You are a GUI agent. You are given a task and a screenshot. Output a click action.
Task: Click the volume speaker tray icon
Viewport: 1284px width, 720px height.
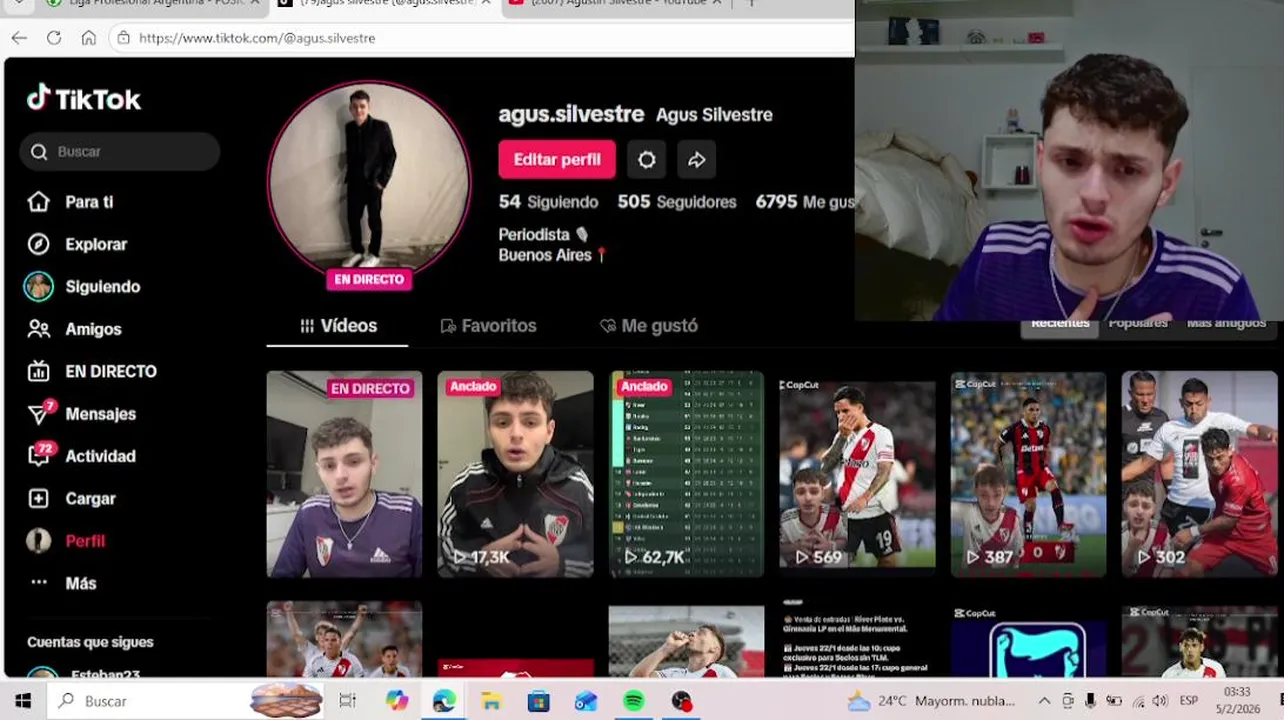pos(1160,701)
